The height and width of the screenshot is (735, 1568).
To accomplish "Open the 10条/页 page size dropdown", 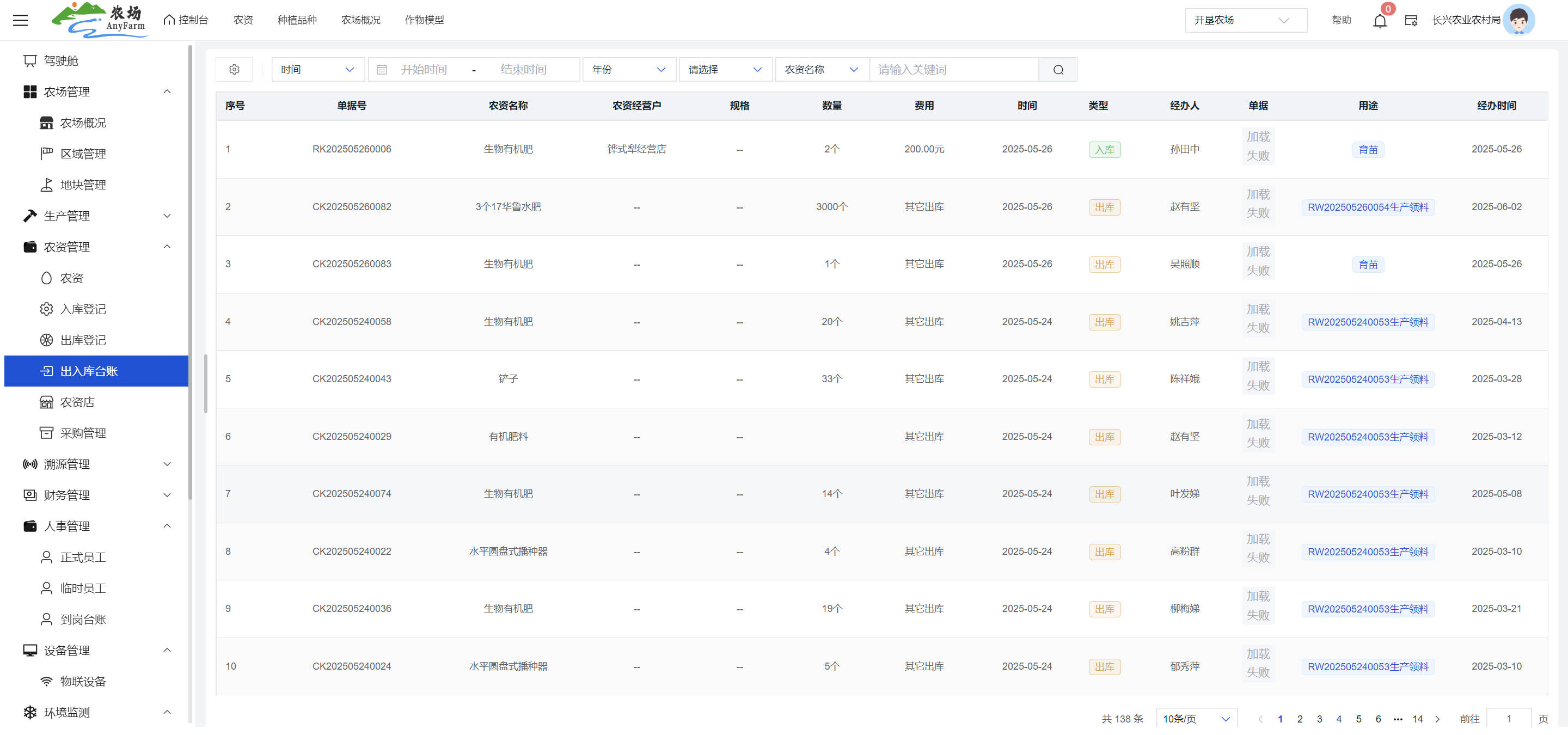I will [x=1196, y=719].
